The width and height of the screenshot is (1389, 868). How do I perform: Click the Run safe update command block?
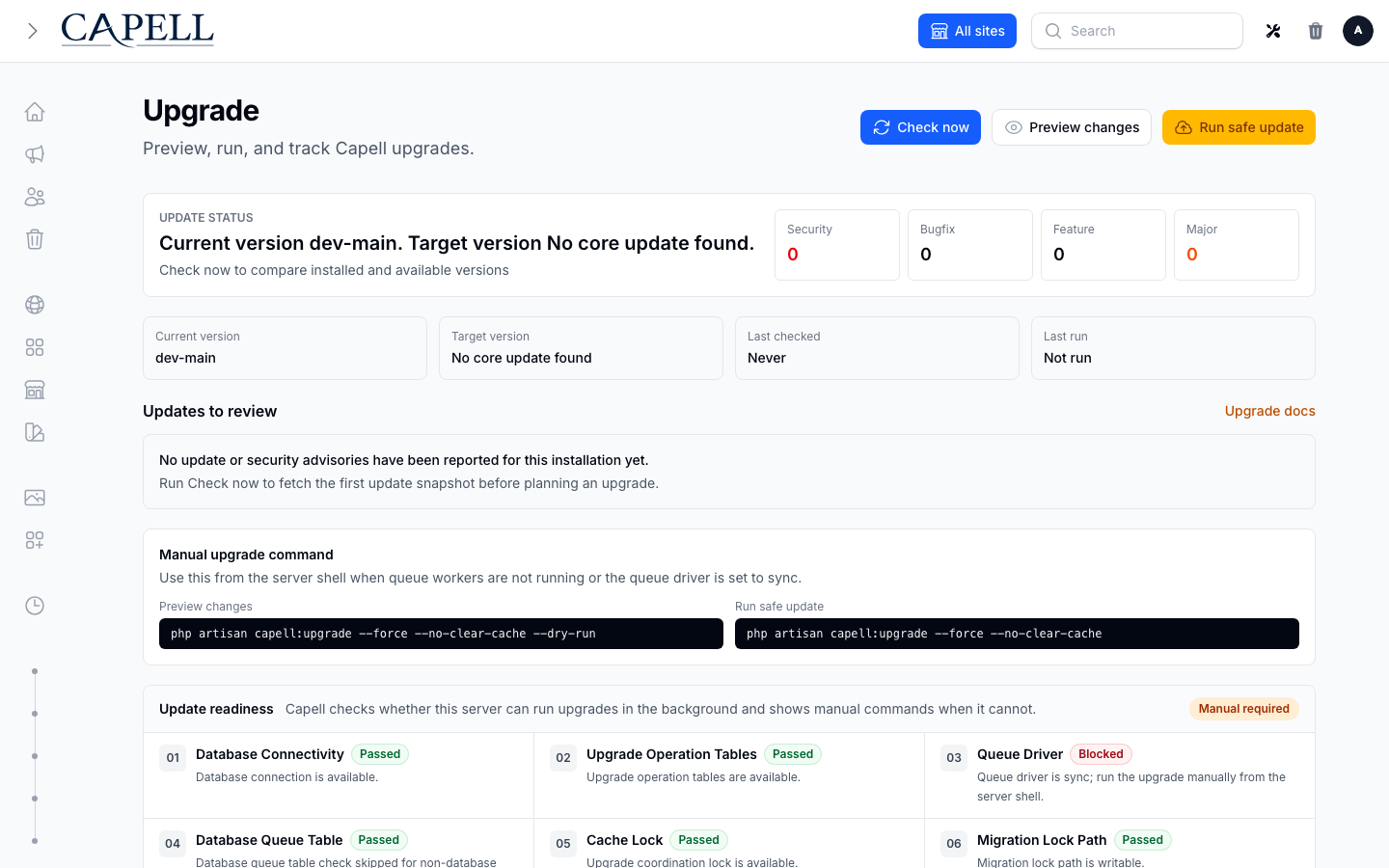tap(1017, 634)
